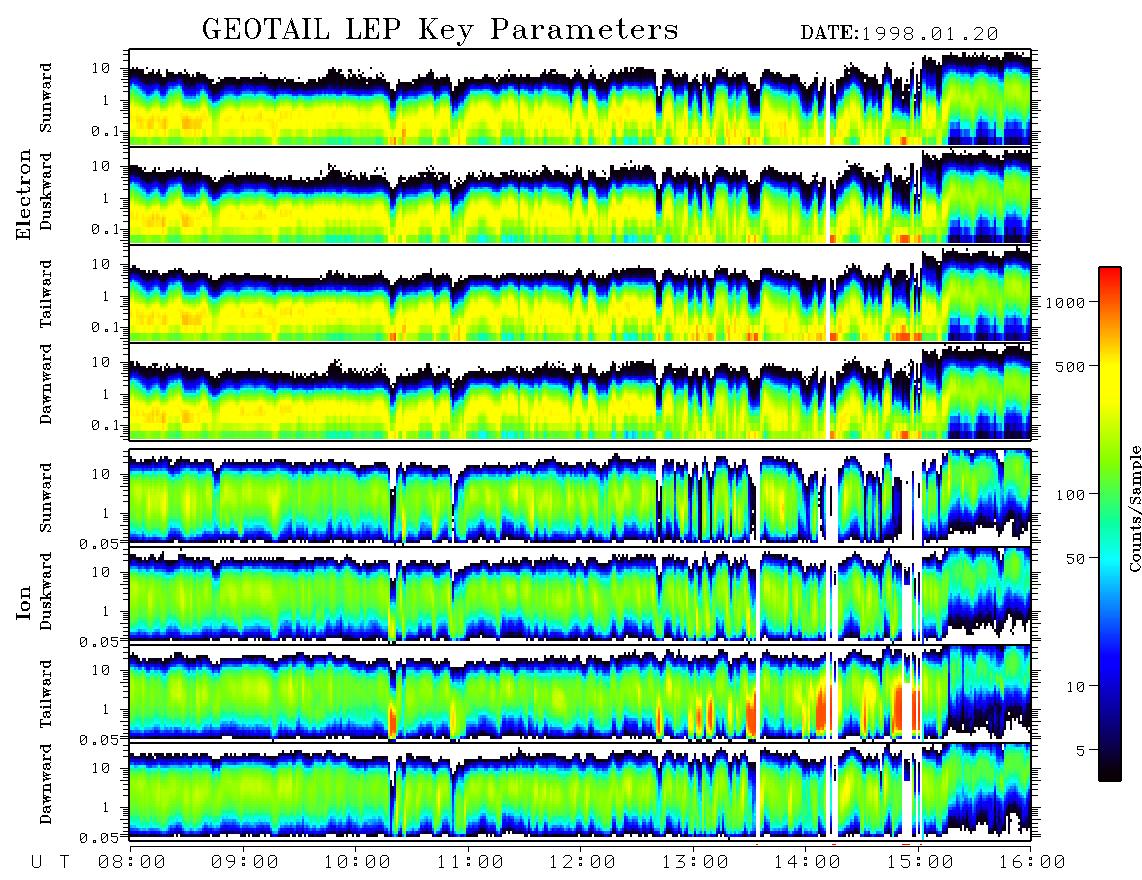Select the electron 'Dawnward' panel label
Viewport: 1142px width, 880px height.
point(46,384)
